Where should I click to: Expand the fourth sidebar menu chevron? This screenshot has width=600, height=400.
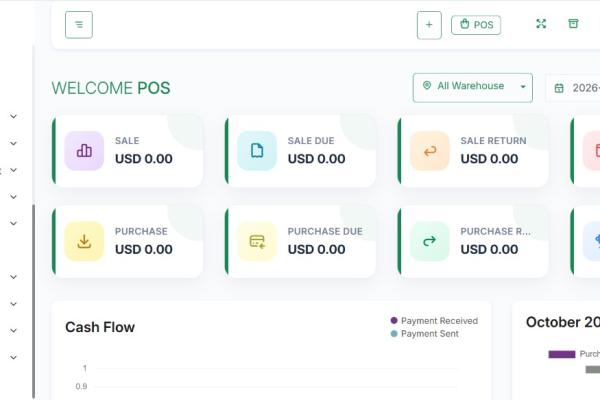coord(13,197)
